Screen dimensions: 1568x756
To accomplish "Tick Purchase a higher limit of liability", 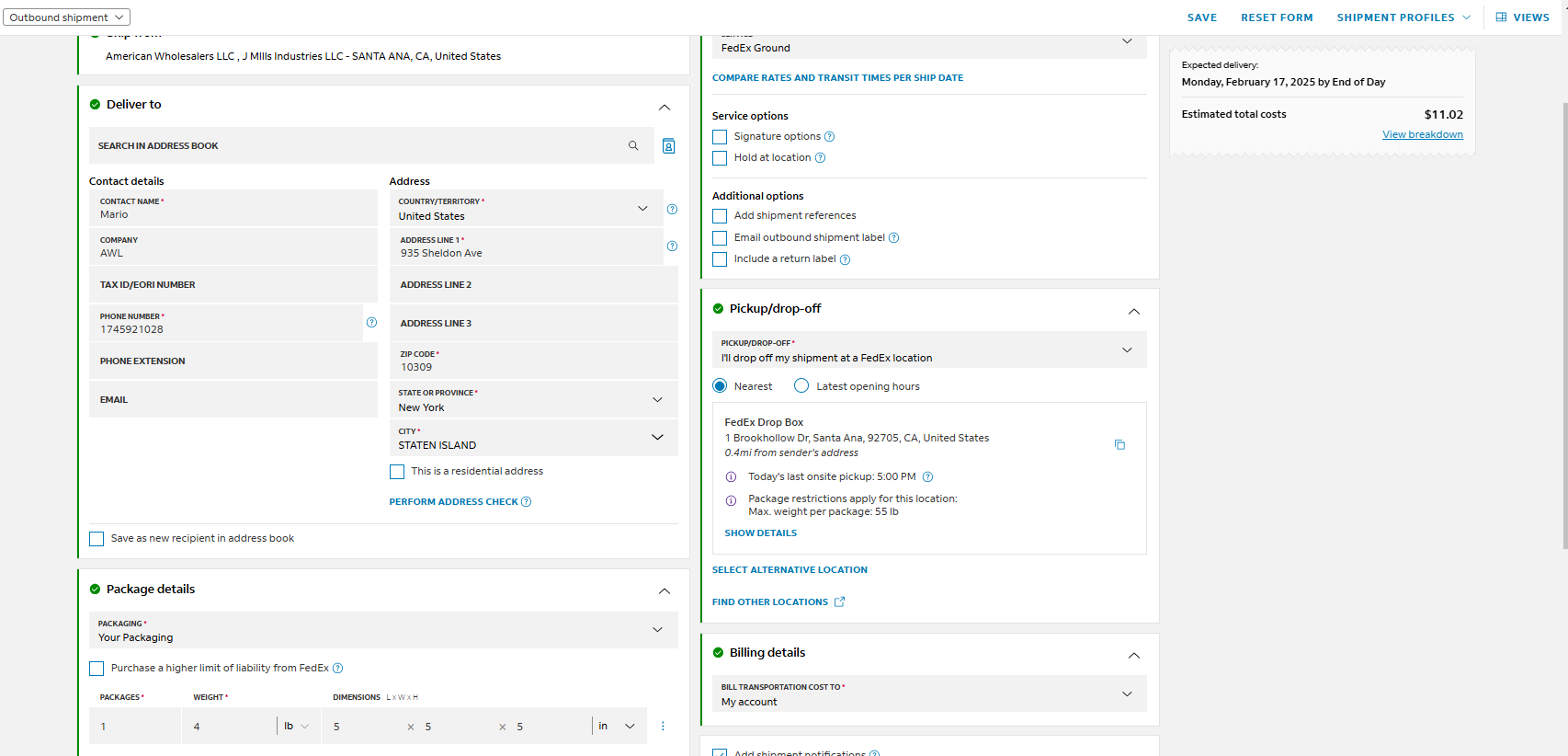I will pos(97,669).
